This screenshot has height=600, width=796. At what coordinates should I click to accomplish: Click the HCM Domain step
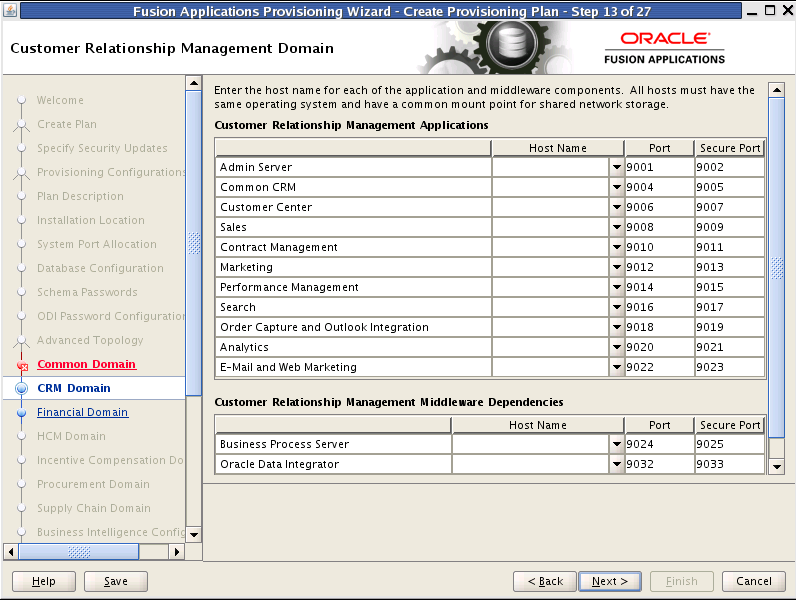[x=72, y=436]
